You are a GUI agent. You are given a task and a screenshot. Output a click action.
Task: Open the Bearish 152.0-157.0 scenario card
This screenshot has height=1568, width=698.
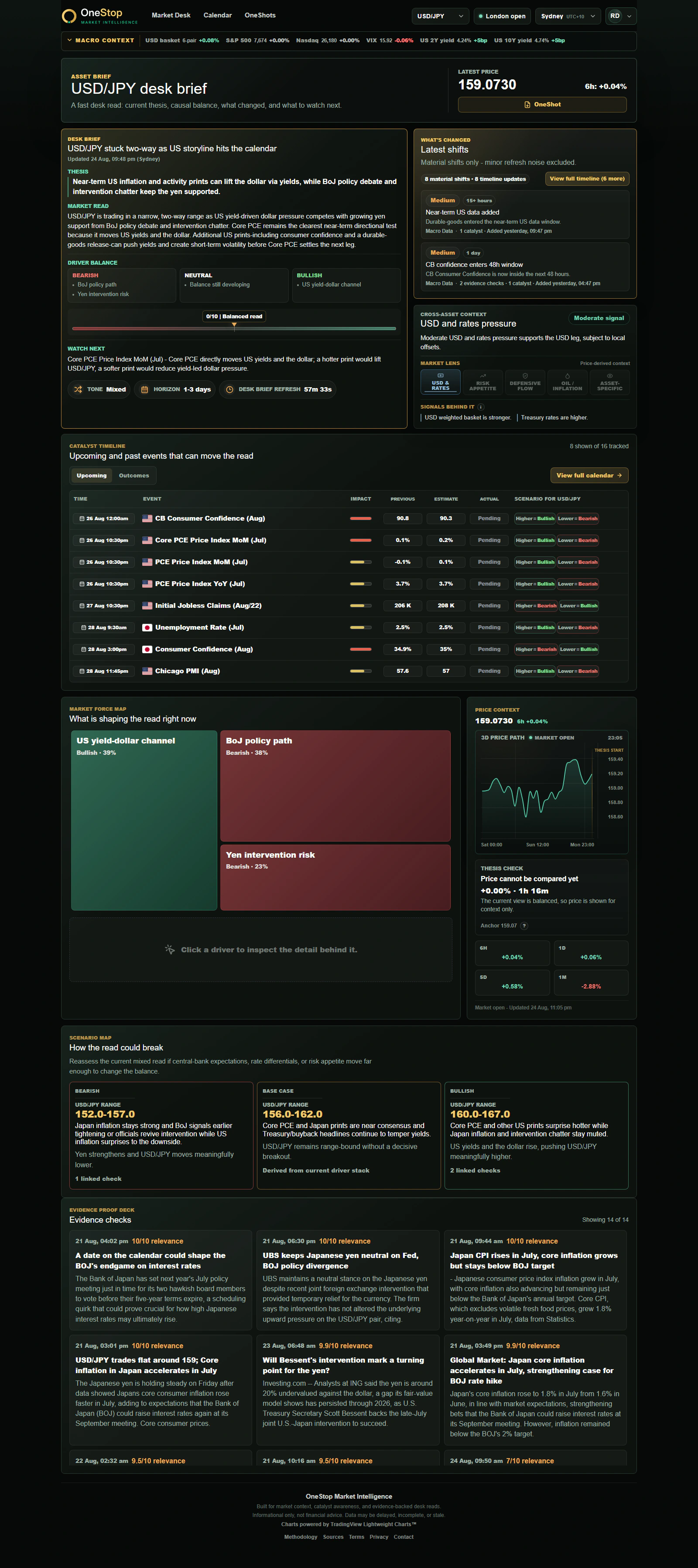161,1135
